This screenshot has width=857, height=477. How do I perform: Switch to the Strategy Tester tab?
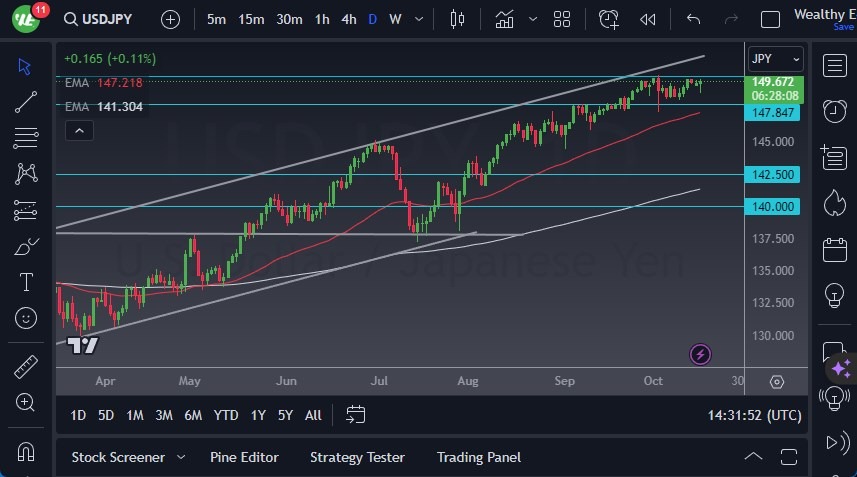(357, 457)
